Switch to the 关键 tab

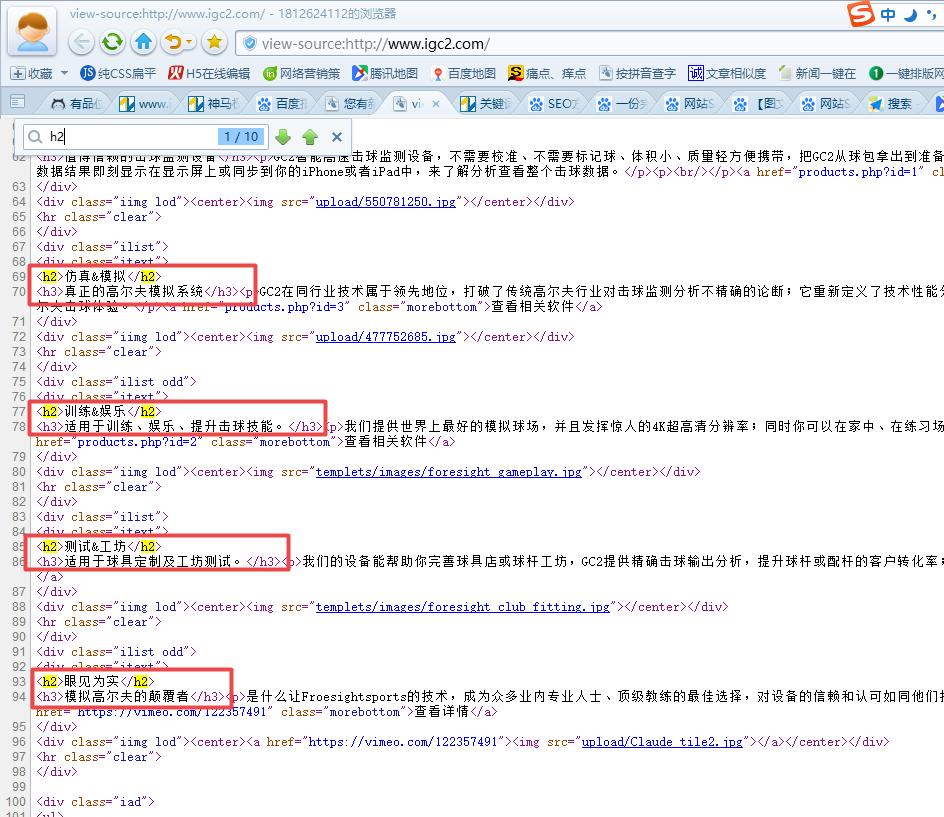click(x=485, y=103)
